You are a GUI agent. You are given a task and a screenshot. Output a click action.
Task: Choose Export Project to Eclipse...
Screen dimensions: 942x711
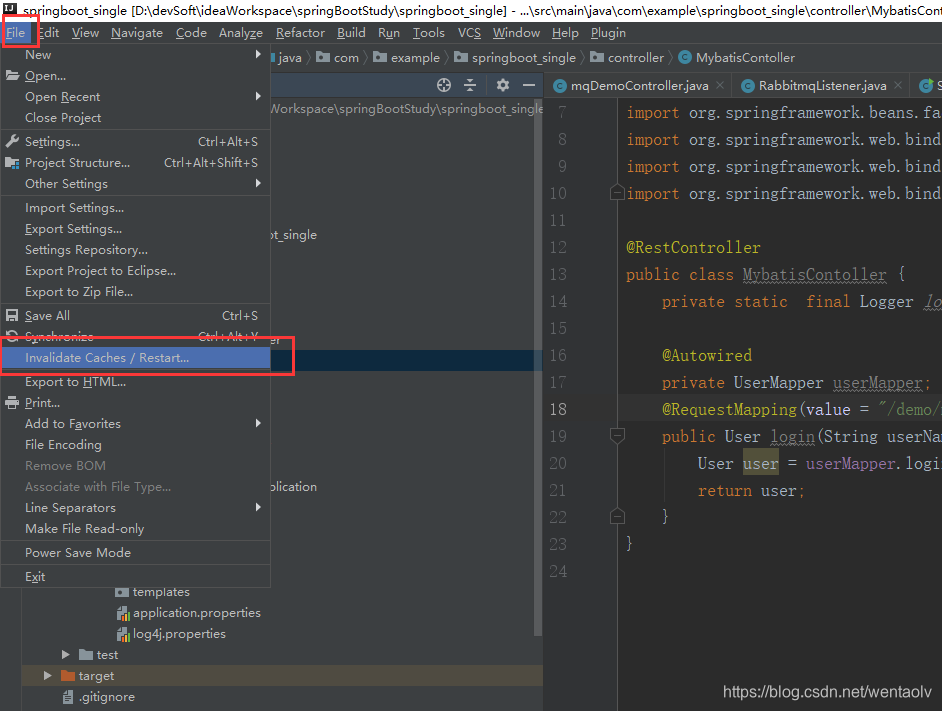[136, 271]
